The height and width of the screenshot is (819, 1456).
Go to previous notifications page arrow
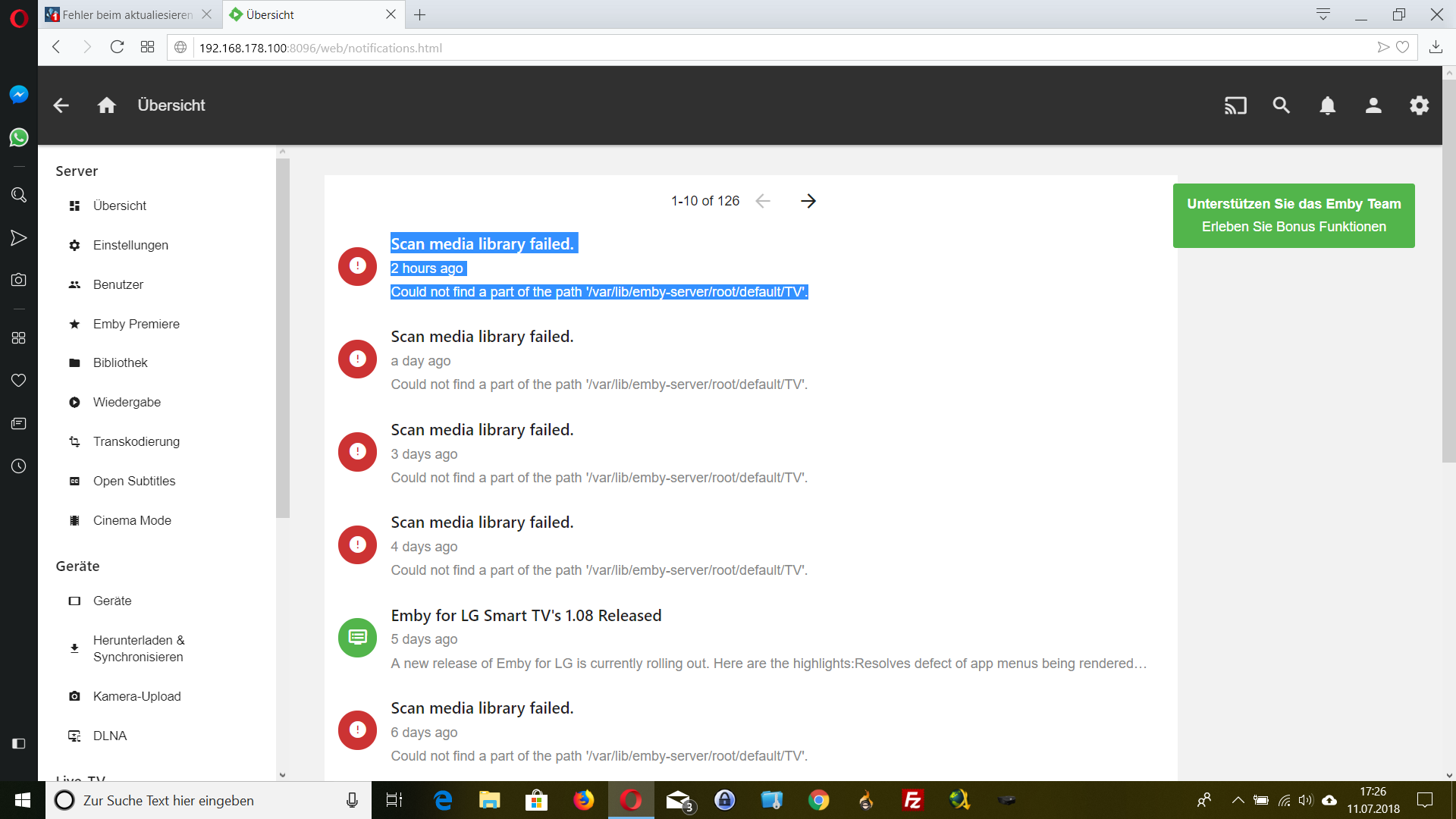(763, 201)
